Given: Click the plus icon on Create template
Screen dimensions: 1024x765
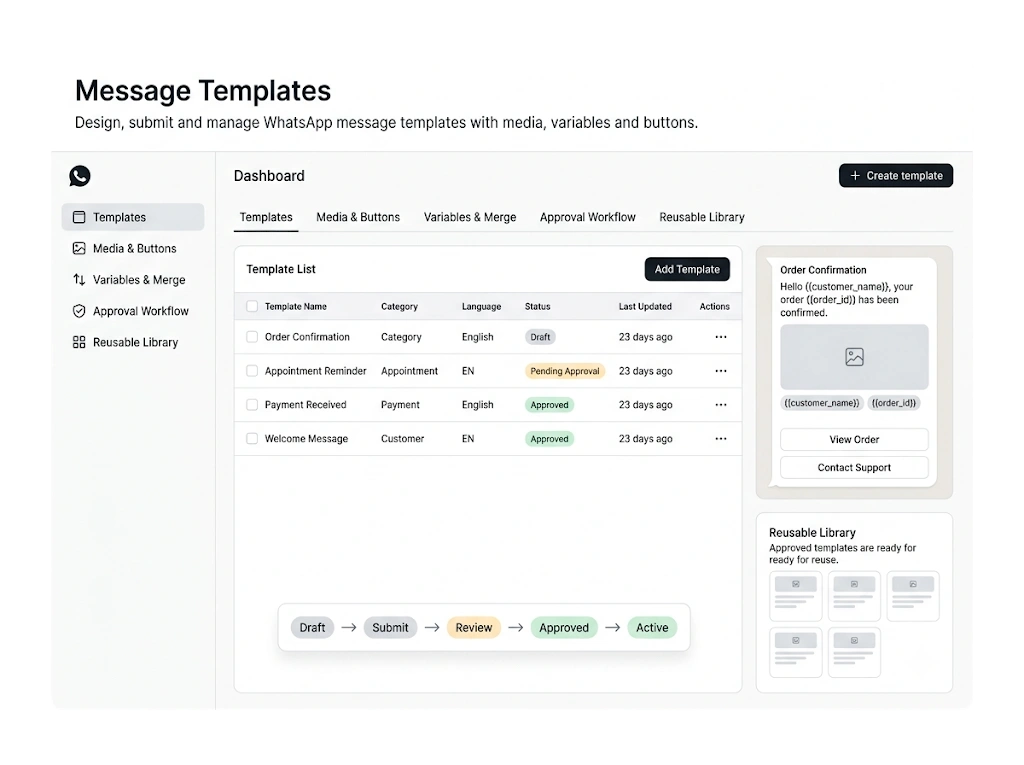Looking at the screenshot, I should point(855,176).
